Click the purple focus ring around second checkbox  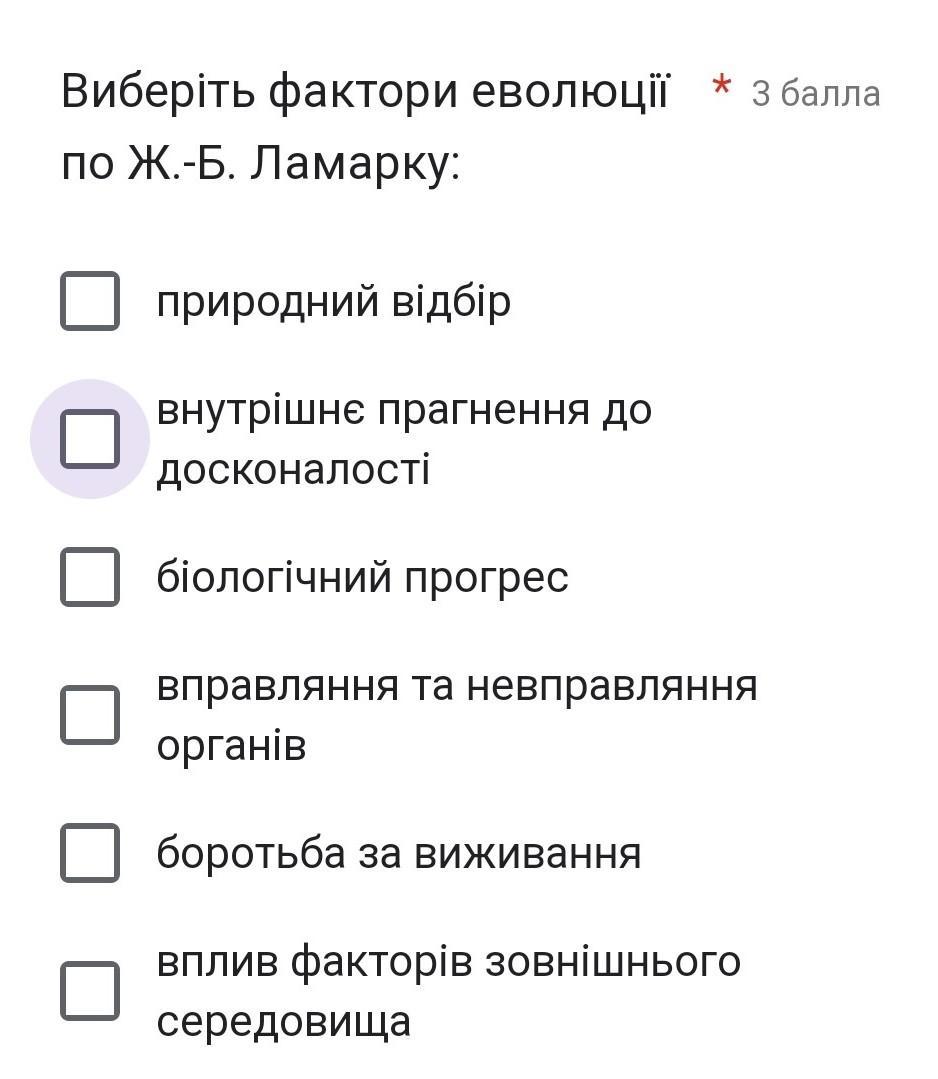(90, 439)
